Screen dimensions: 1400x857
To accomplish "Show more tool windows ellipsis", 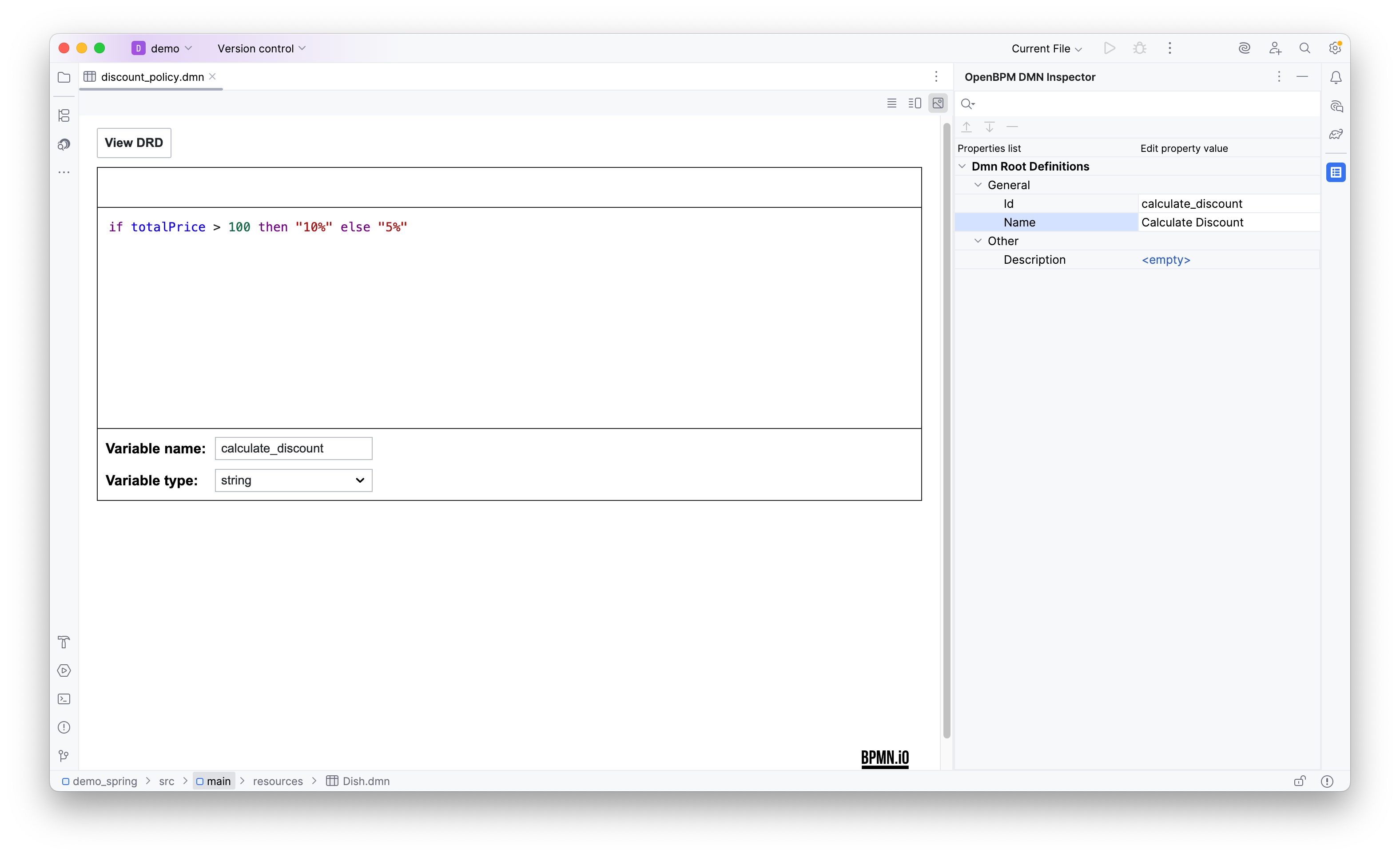I will click(x=64, y=172).
